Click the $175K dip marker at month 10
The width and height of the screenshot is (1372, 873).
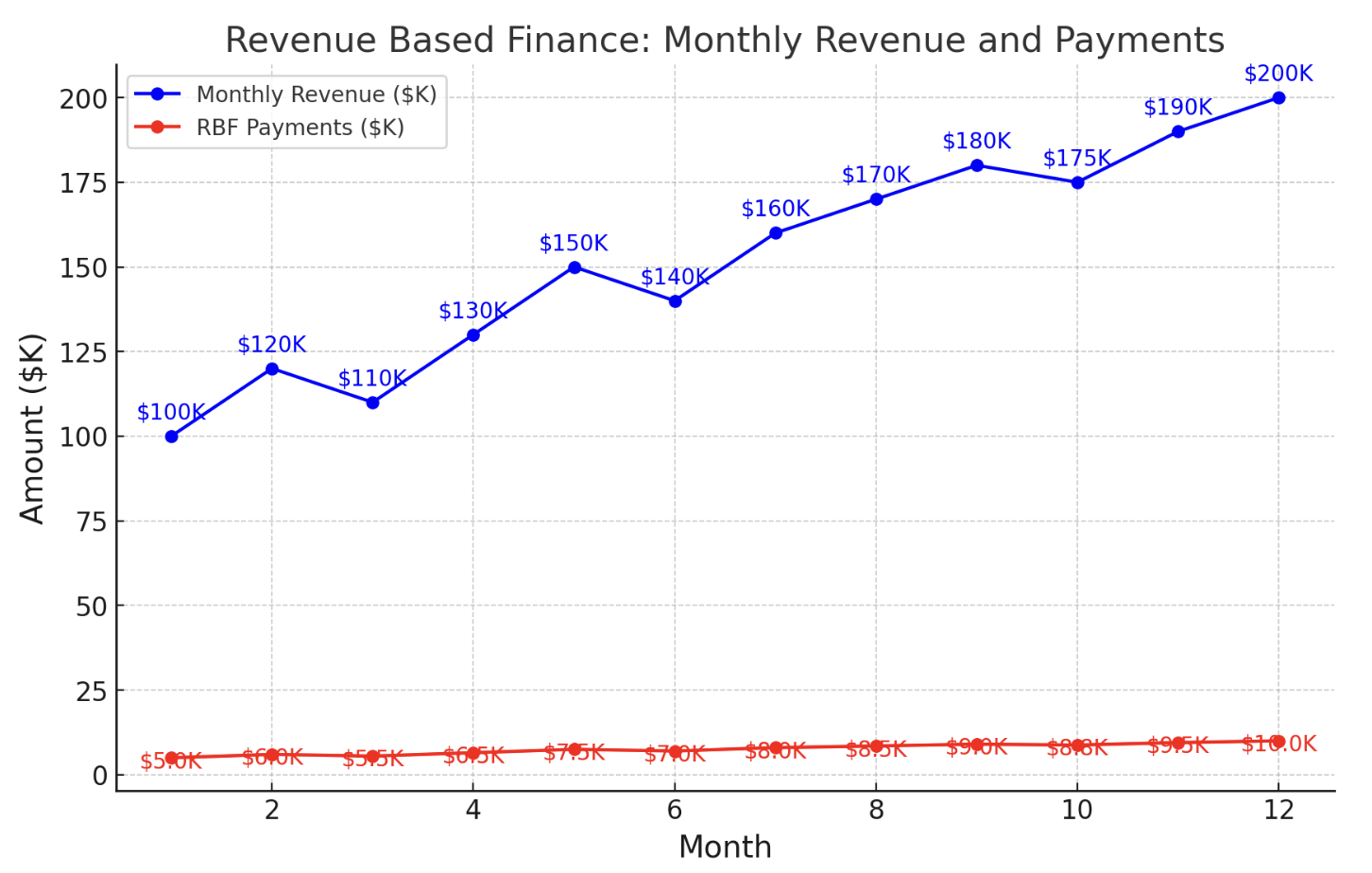pyautogui.click(x=1076, y=181)
